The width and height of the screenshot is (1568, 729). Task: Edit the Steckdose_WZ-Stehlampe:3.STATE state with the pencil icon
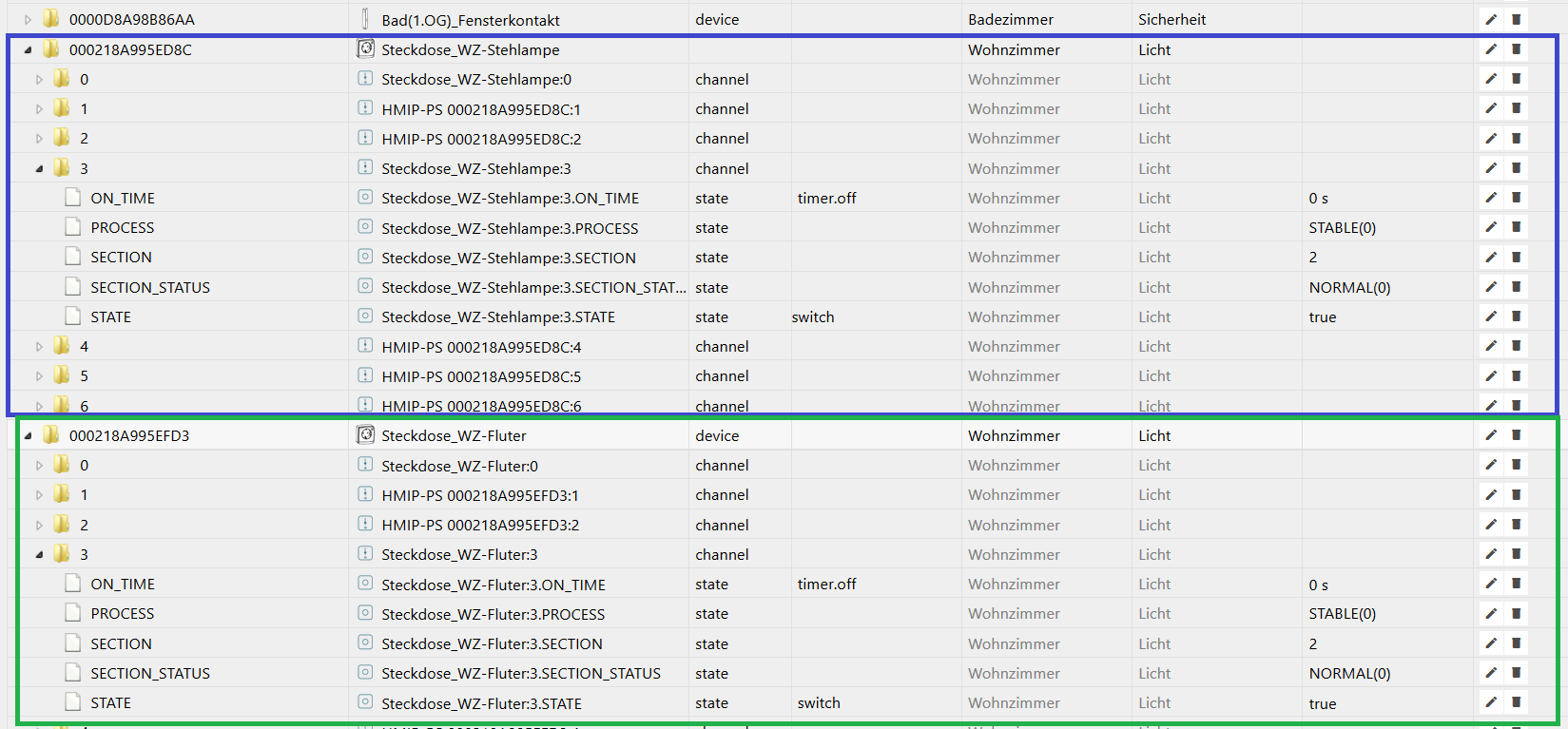coord(1491,317)
